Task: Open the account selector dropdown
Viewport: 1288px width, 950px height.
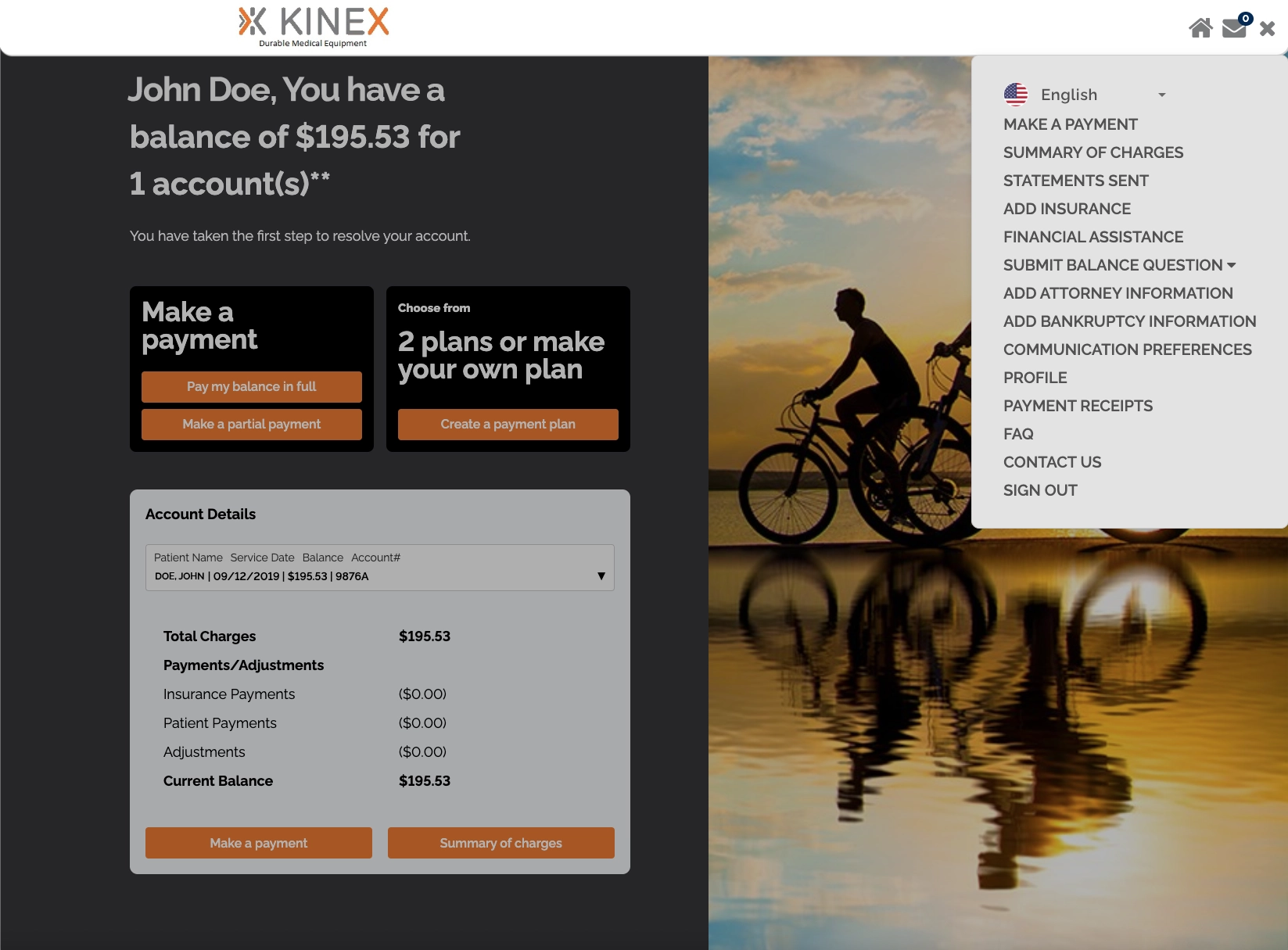Action: [x=380, y=568]
